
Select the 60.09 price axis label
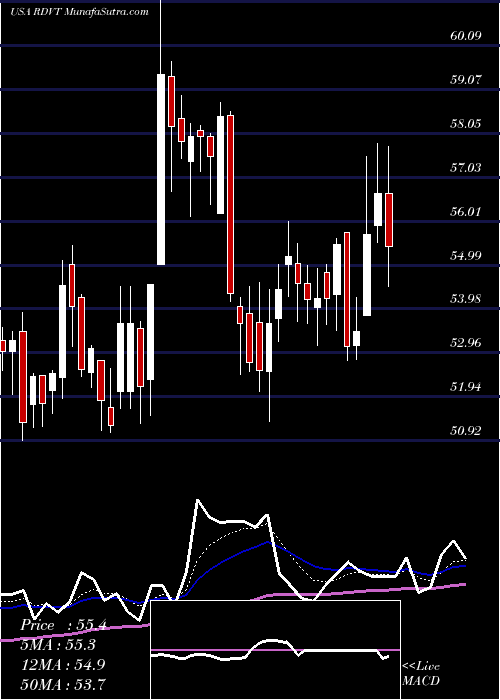tap(466, 36)
